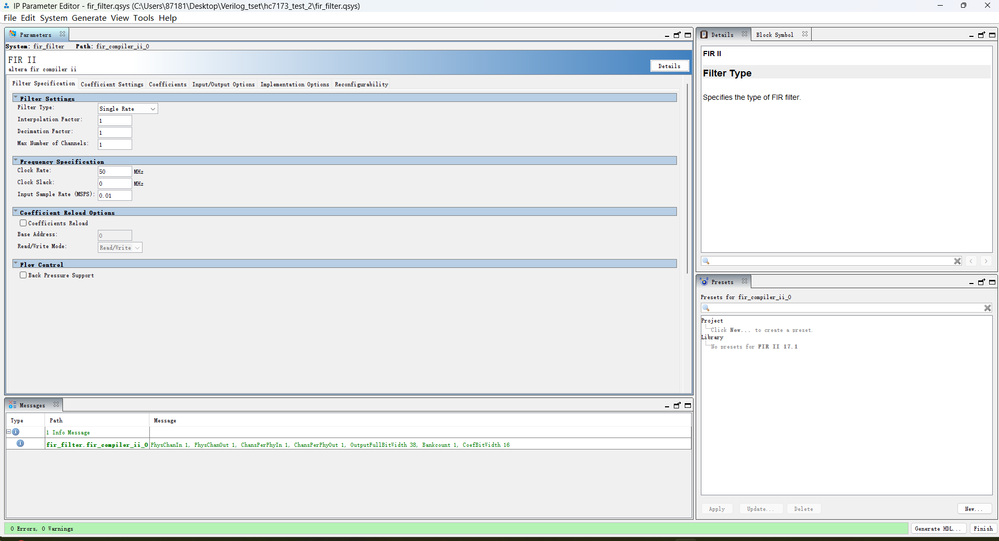
Task: Close the Details tab via its X icon
Action: click(x=744, y=34)
